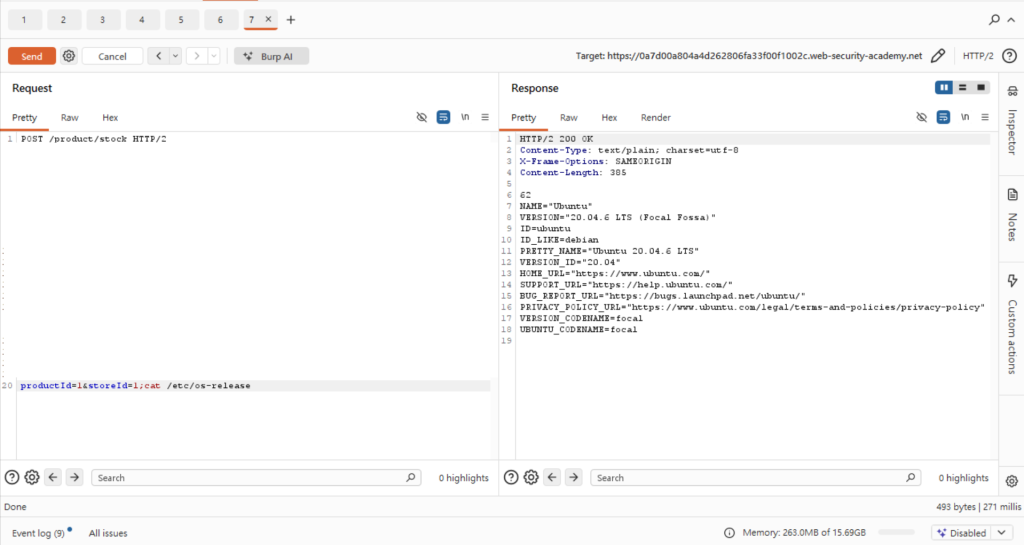This screenshot has height=545, width=1024.
Task: Click the tab search magnifier icon
Action: click(x=994, y=20)
